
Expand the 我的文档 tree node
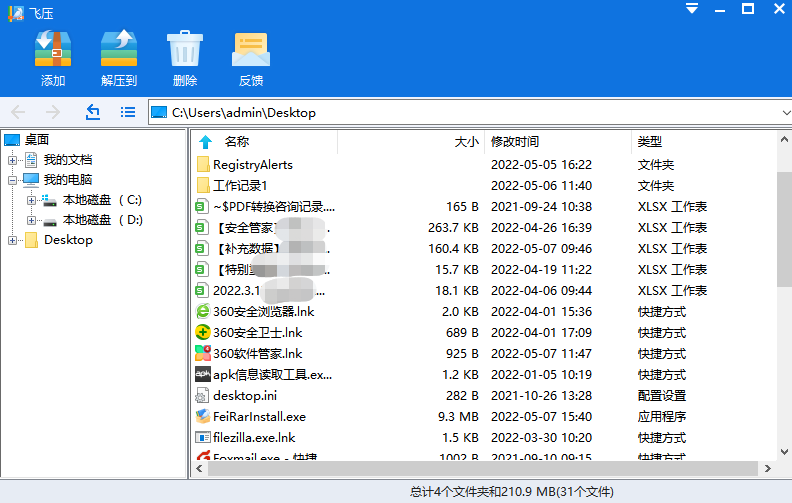(12, 160)
